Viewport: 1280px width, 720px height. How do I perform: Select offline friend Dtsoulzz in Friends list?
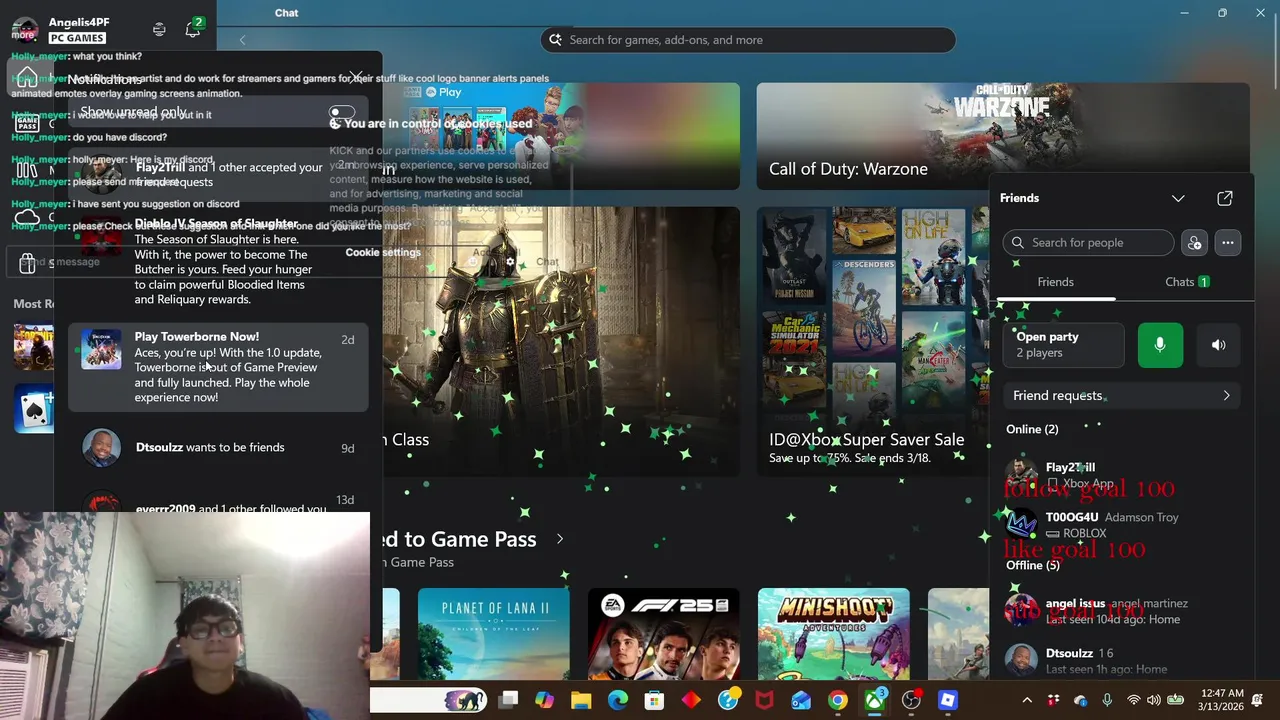click(x=1120, y=661)
